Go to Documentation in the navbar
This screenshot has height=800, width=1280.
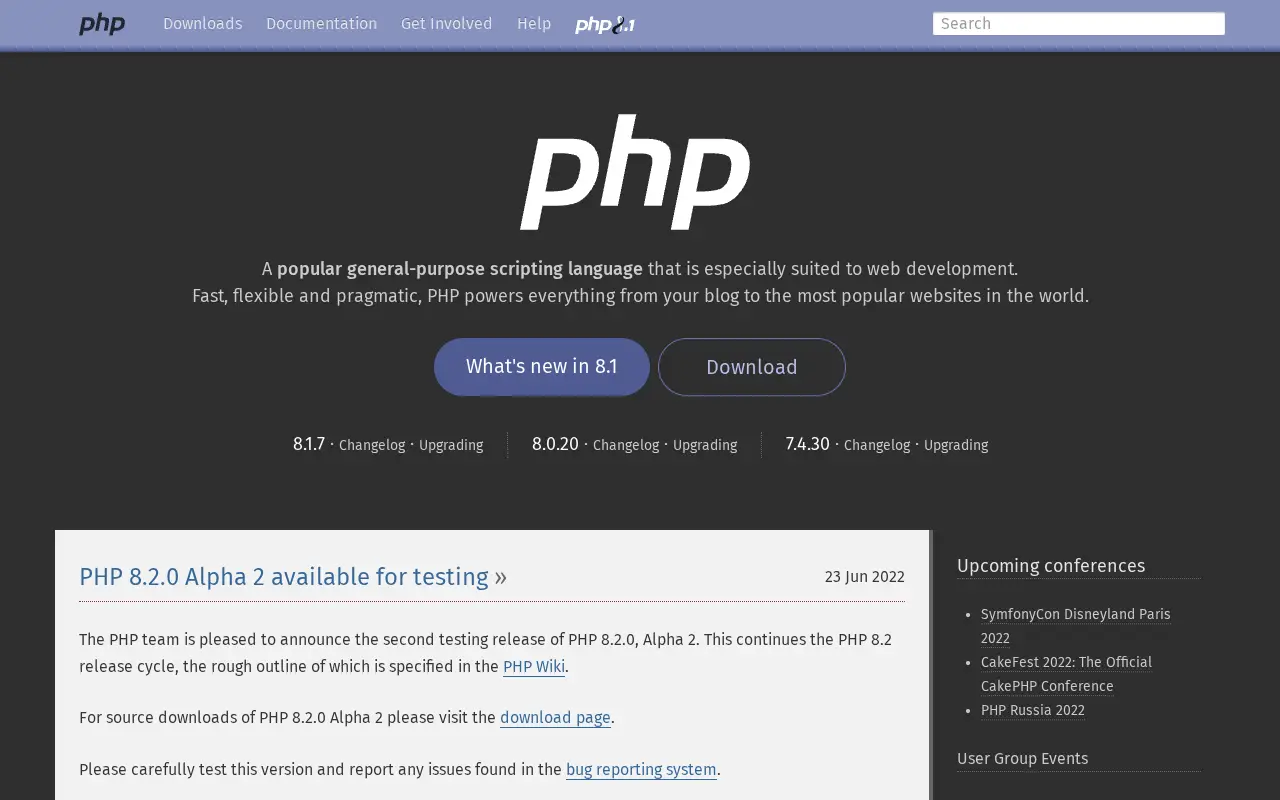click(321, 24)
